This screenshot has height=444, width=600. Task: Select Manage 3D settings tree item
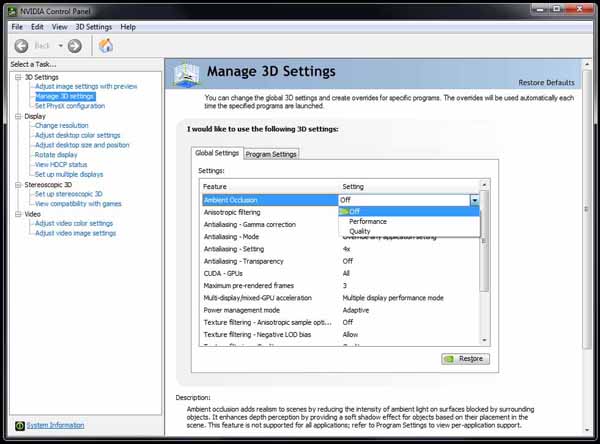pyautogui.click(x=65, y=96)
